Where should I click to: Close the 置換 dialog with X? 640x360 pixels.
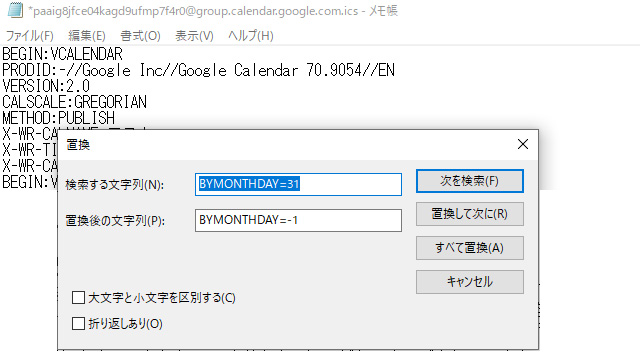523,144
